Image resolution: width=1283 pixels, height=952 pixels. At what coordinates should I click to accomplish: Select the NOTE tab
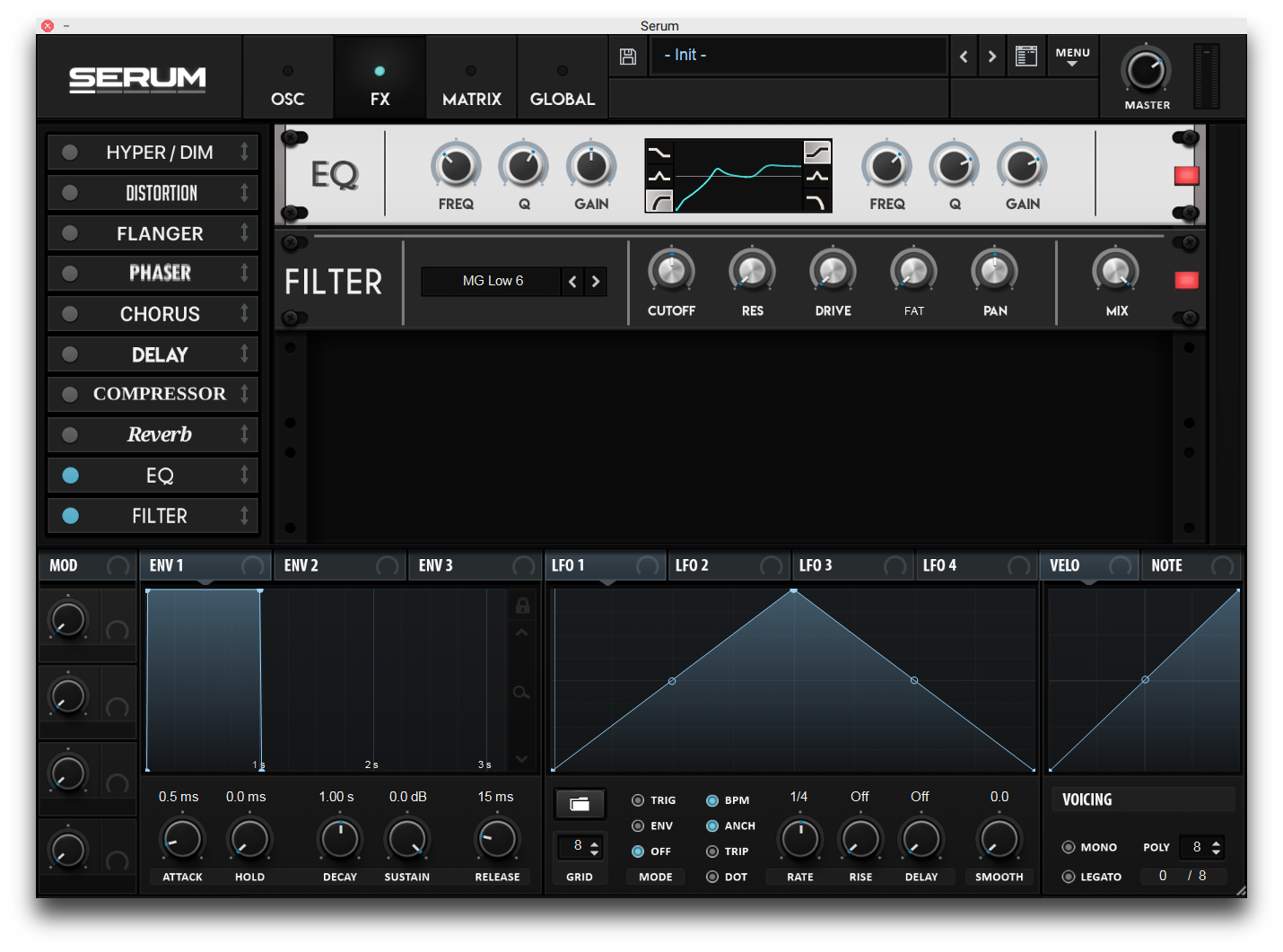click(1191, 565)
